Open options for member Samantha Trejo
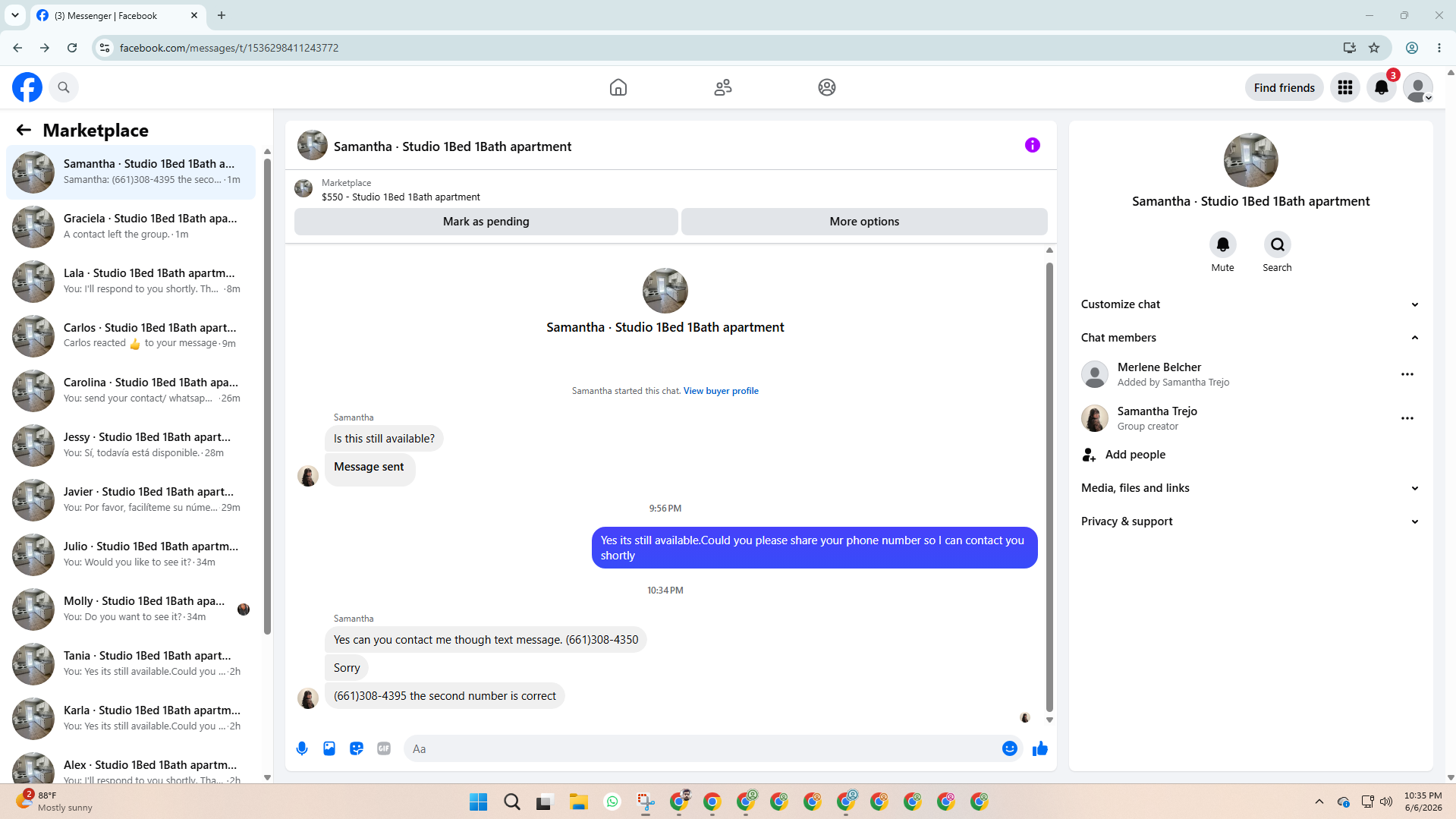The width and height of the screenshot is (1456, 819). pyautogui.click(x=1407, y=418)
